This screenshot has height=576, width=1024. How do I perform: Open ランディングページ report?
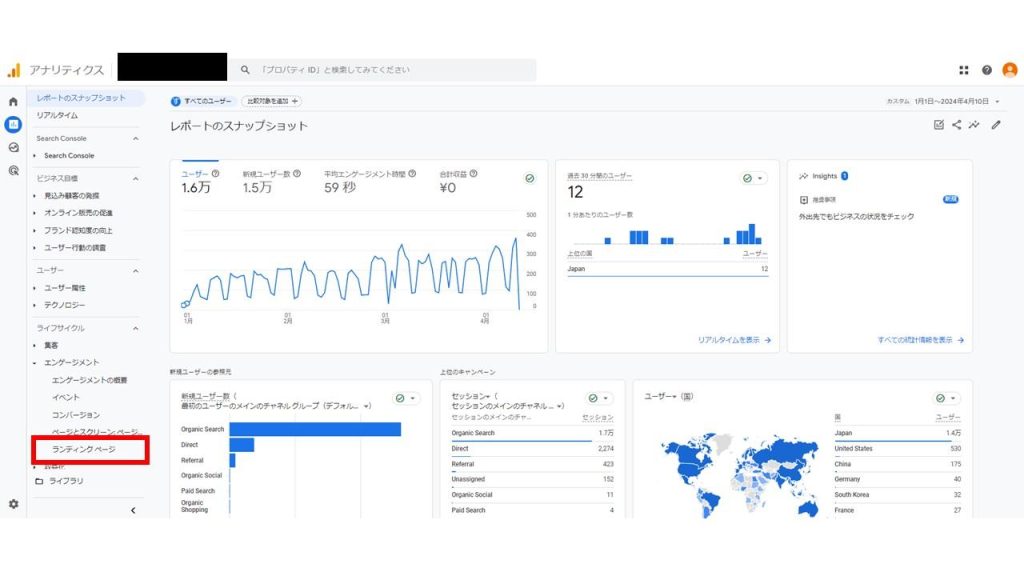(x=84, y=450)
